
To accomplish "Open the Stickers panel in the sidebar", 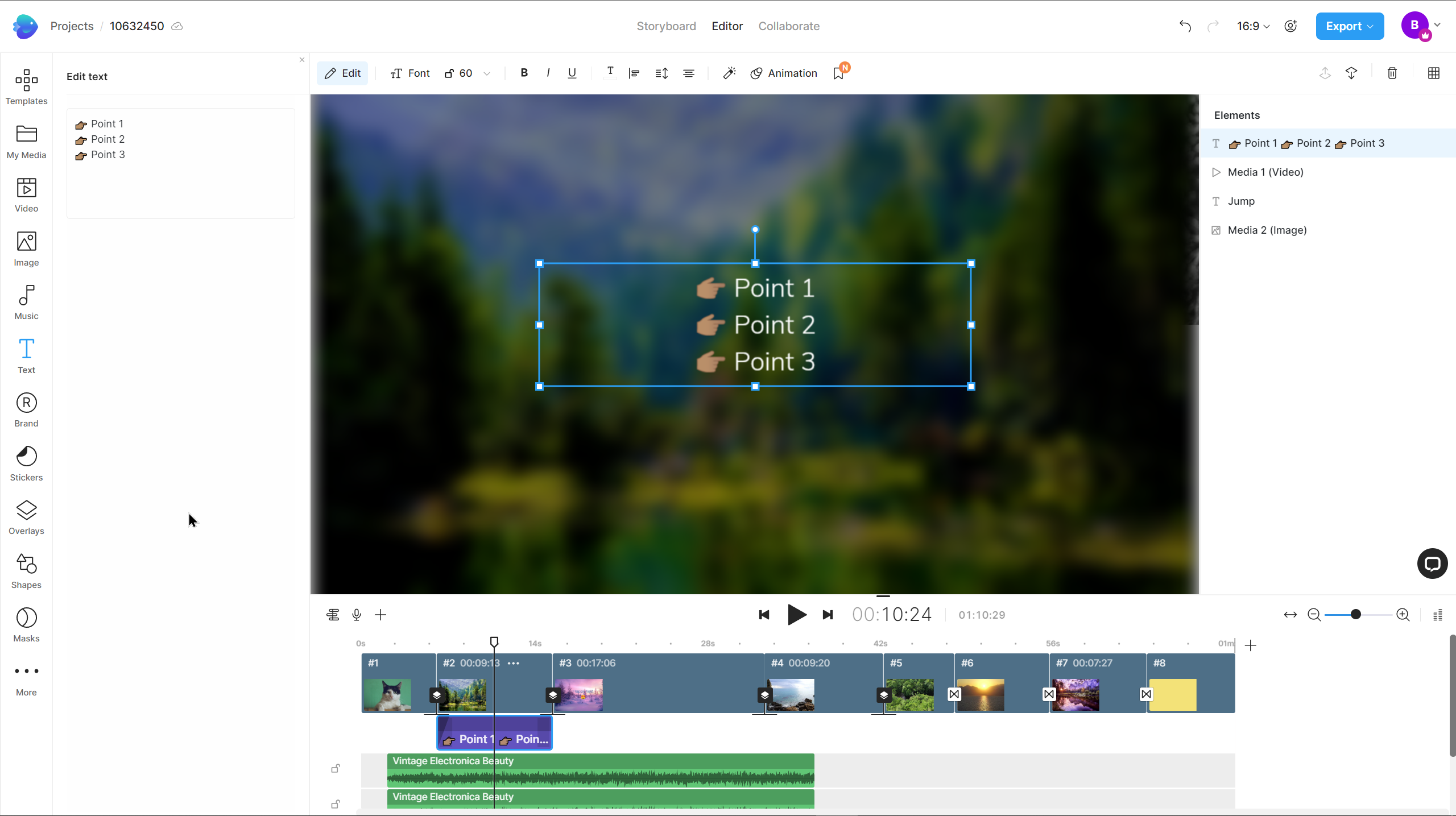I will point(26,463).
